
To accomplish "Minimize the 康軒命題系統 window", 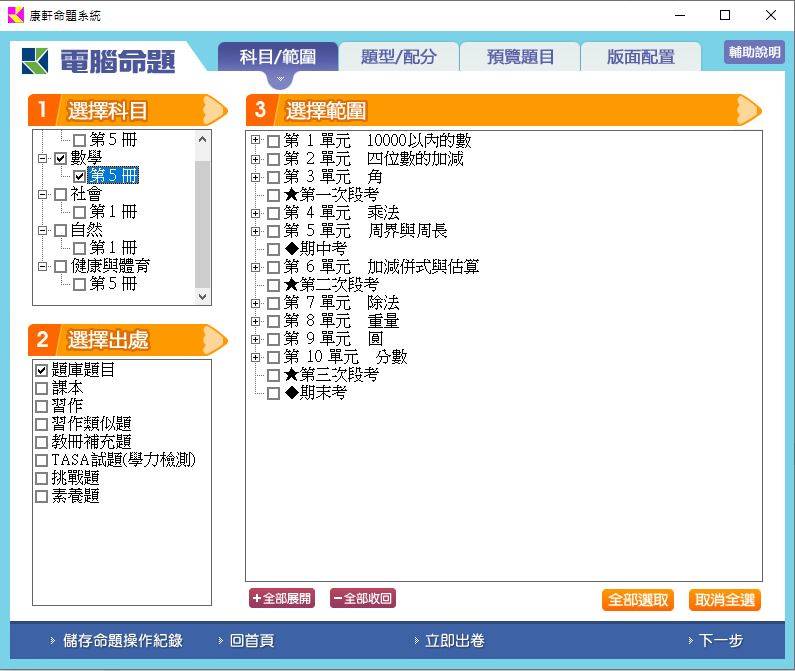I will point(680,15).
